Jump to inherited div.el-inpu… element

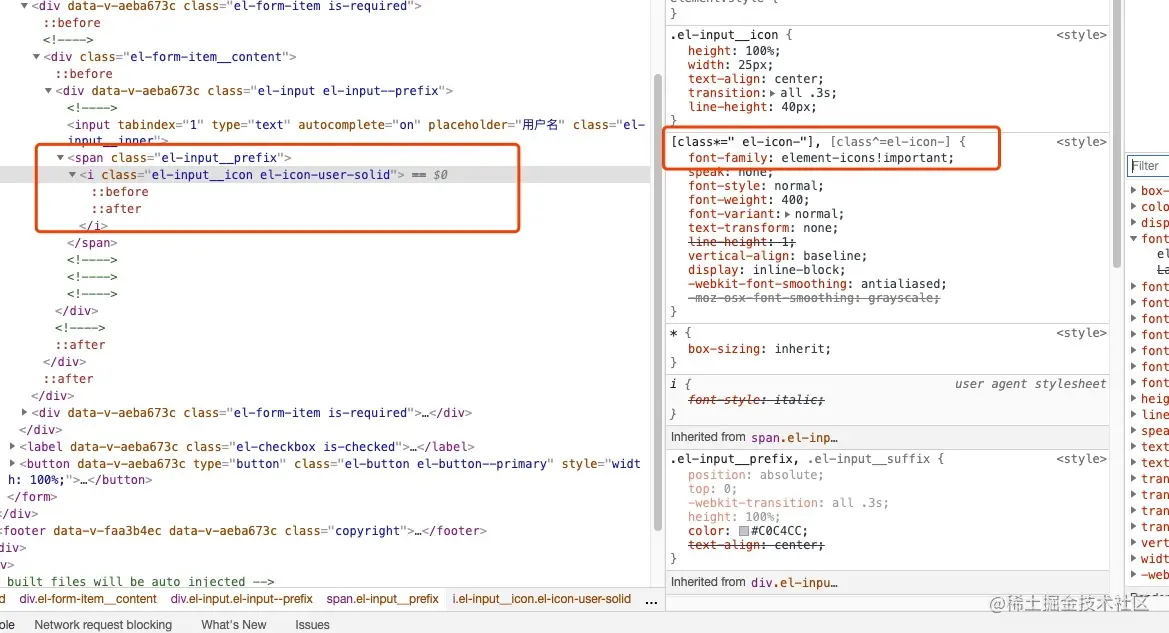pos(794,582)
